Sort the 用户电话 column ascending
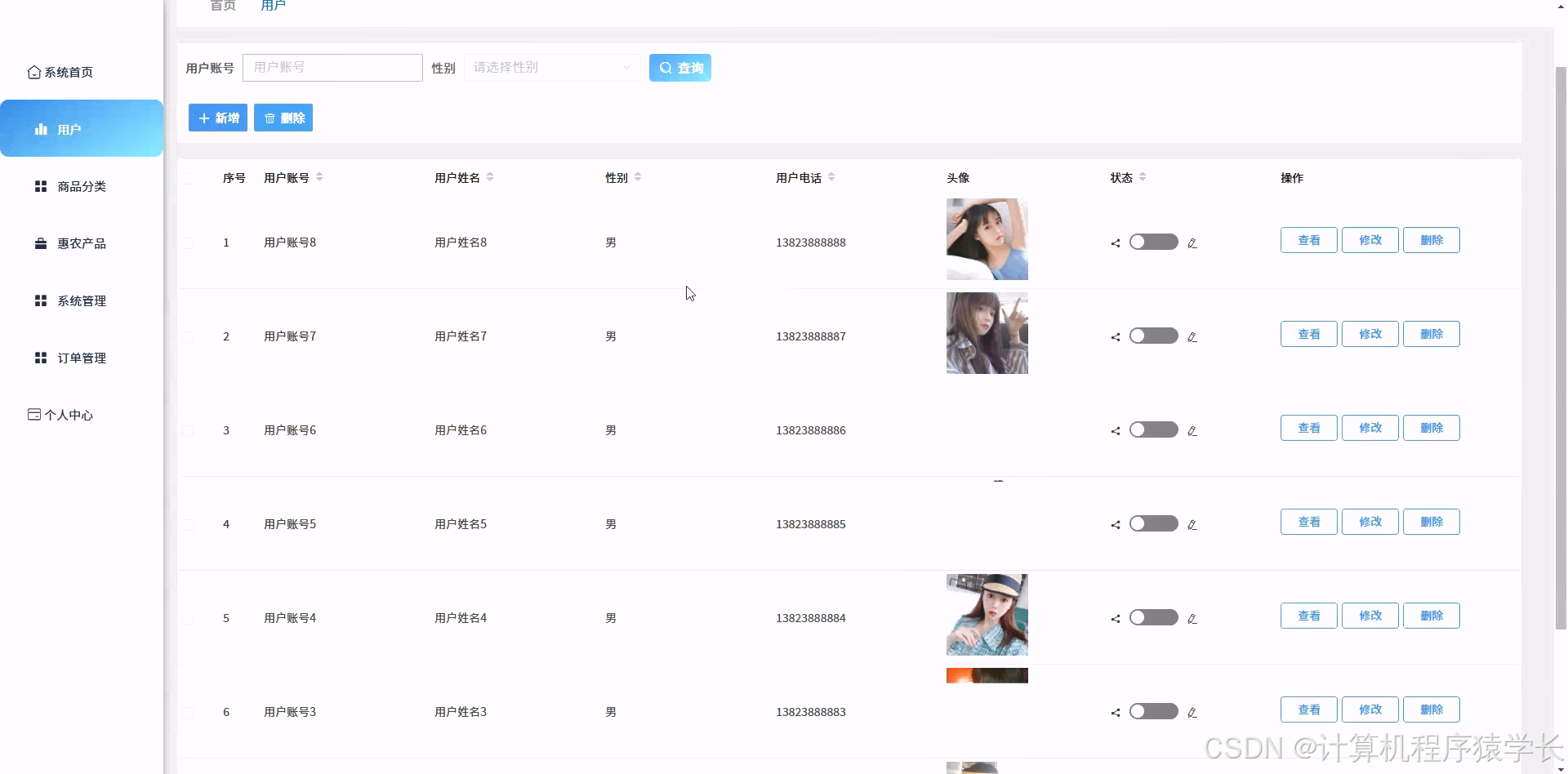Image resolution: width=1568 pixels, height=774 pixels. pos(832,173)
